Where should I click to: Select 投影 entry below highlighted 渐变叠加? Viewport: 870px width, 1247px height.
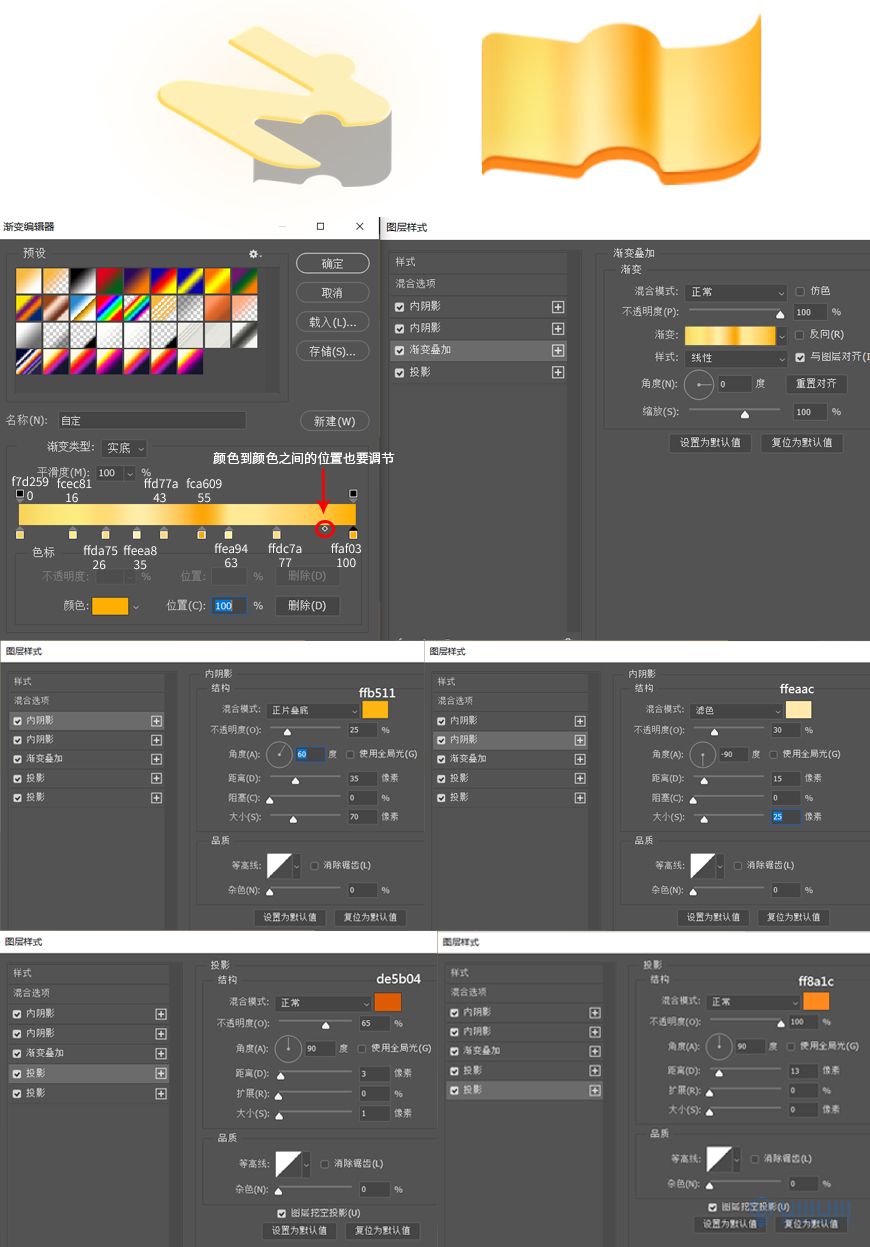tap(420, 372)
